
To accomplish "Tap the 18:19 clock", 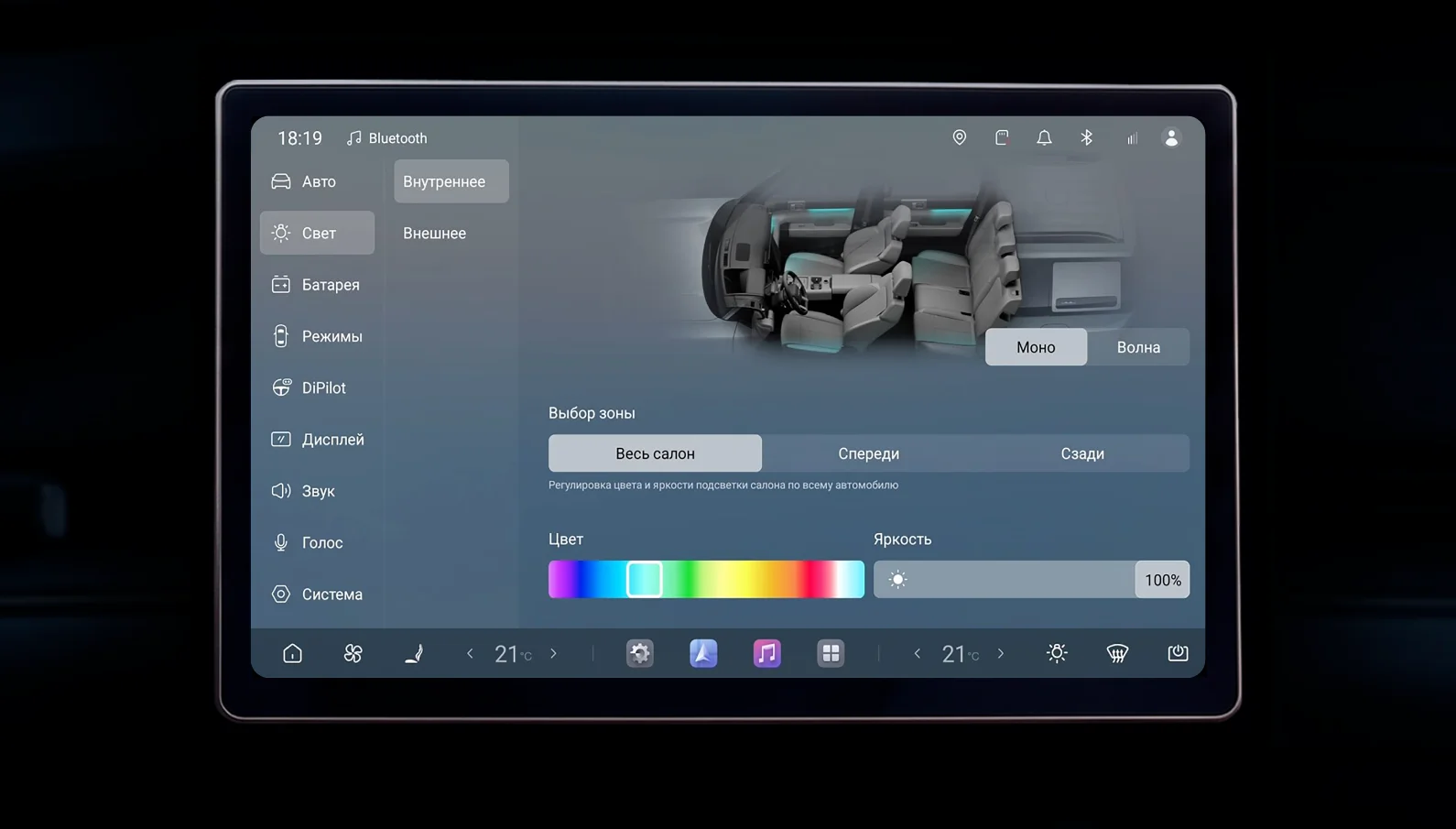I will 299,138.
